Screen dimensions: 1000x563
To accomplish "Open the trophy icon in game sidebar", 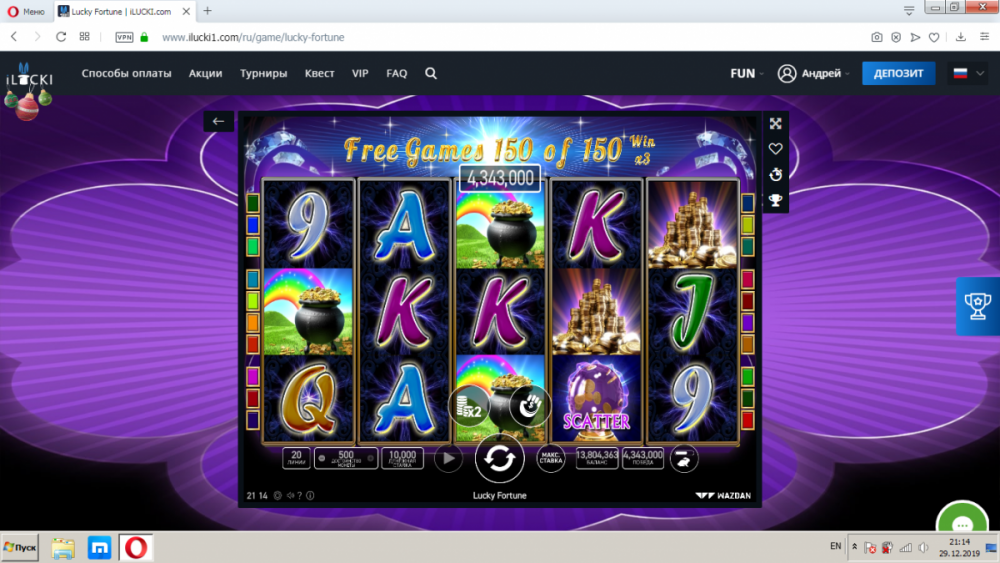I will (776, 201).
